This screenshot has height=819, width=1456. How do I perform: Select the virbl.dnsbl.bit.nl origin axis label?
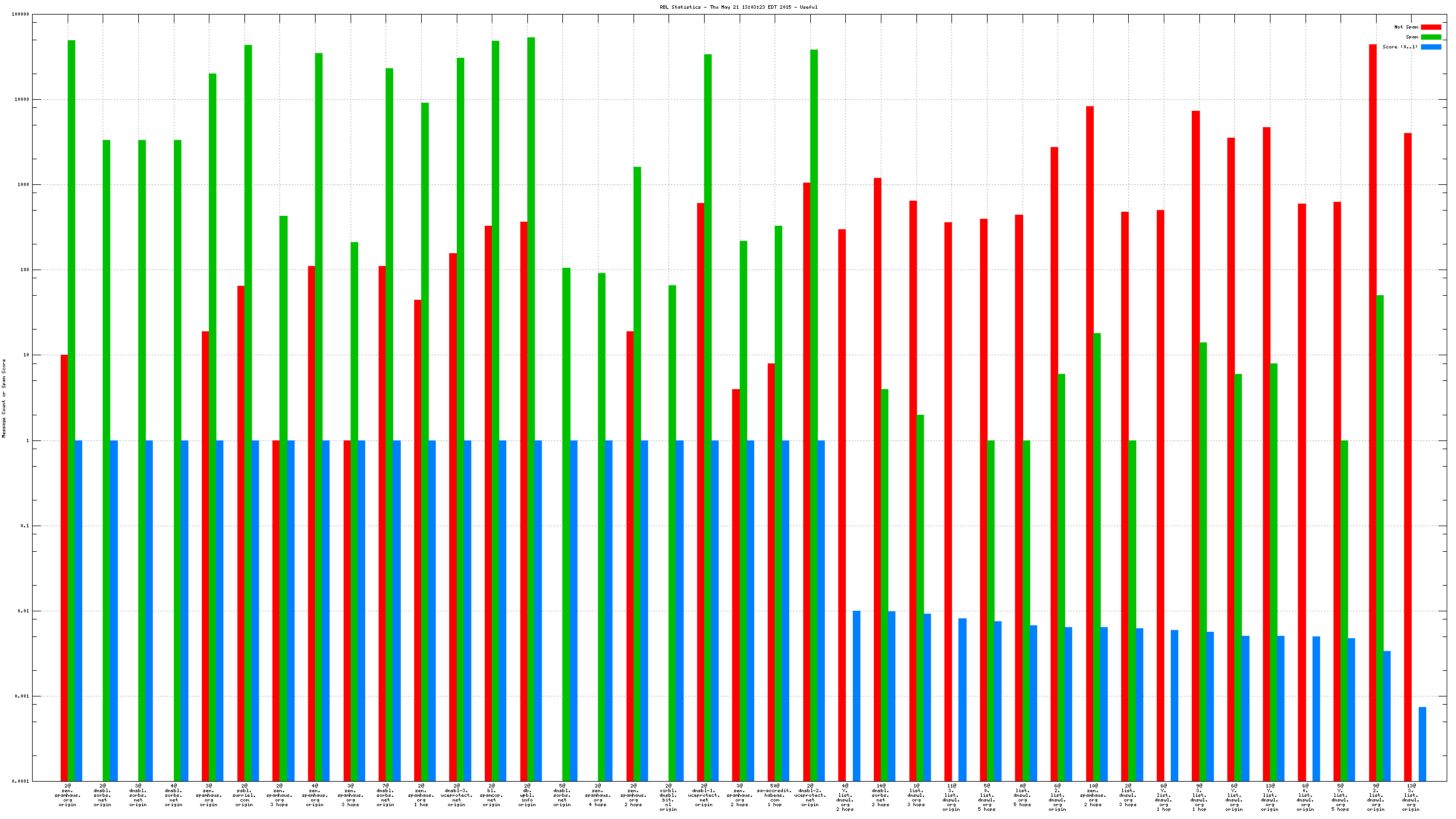pos(668,797)
